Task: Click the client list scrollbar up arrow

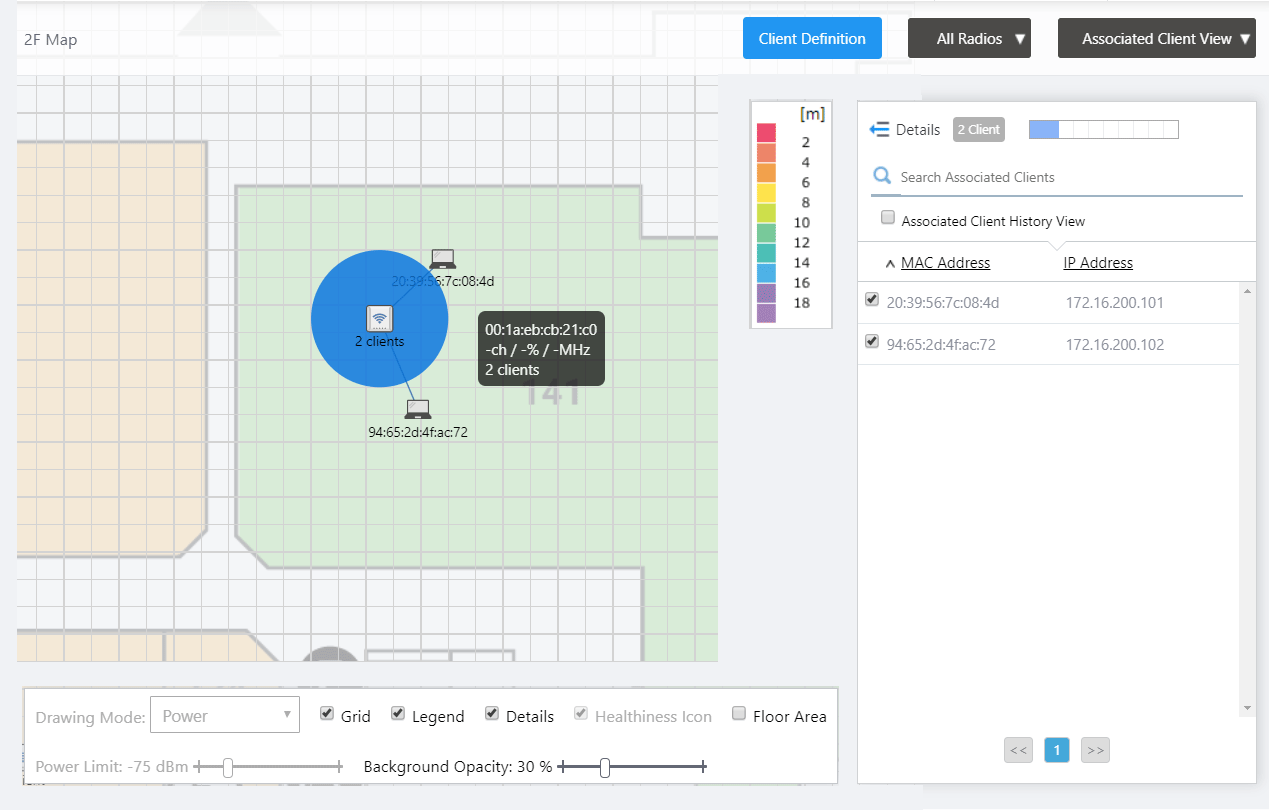Action: (x=1247, y=291)
